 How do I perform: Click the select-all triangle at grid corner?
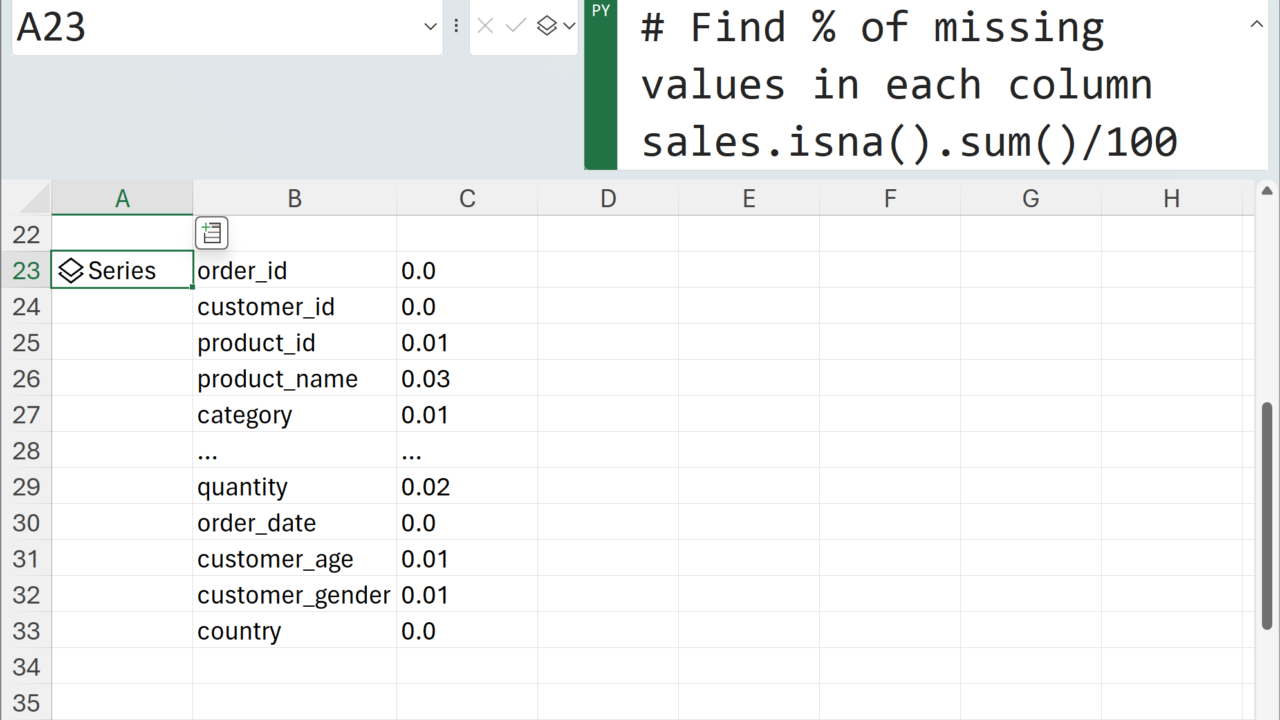pos(35,199)
